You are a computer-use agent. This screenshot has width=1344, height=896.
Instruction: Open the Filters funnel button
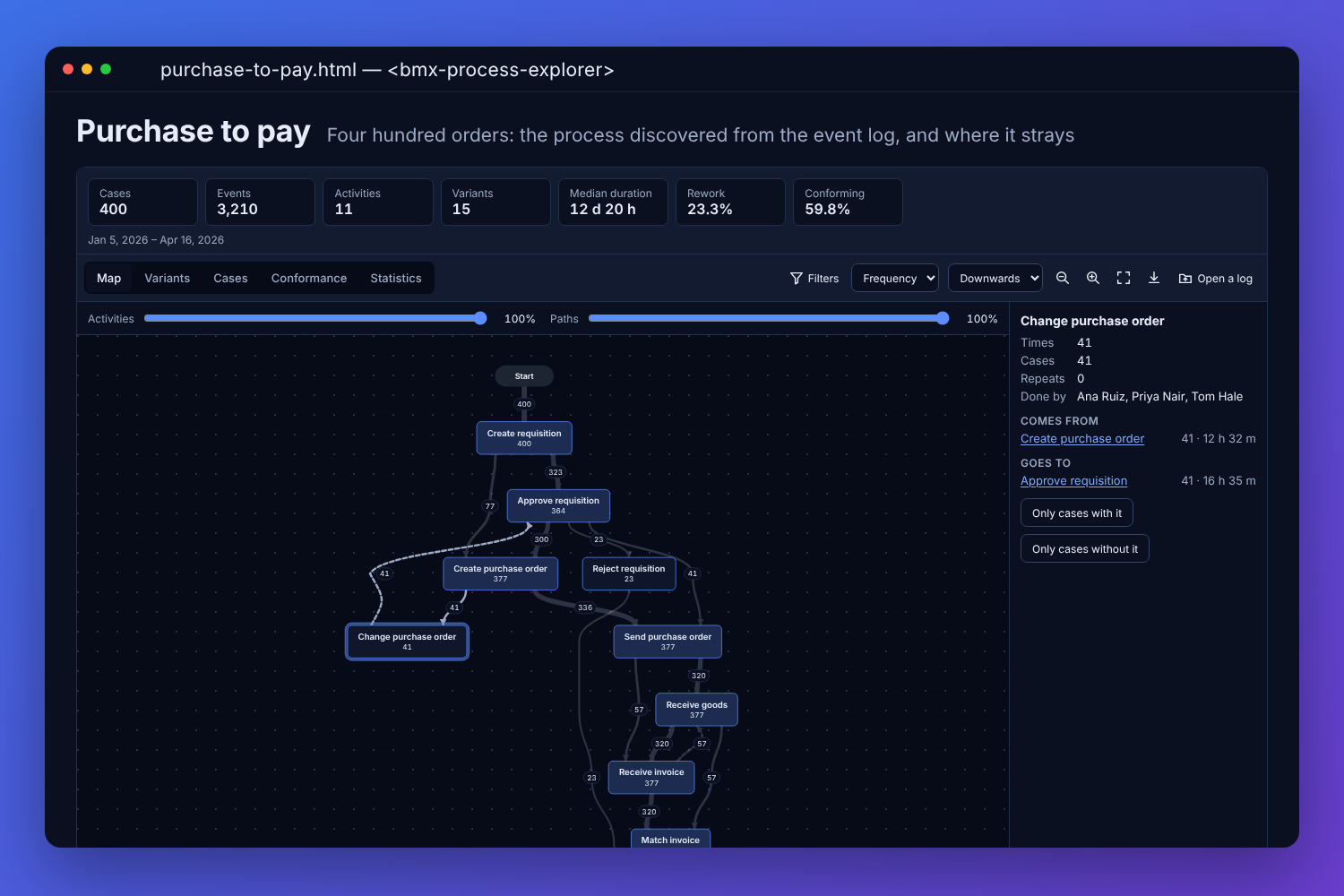pyautogui.click(x=814, y=278)
